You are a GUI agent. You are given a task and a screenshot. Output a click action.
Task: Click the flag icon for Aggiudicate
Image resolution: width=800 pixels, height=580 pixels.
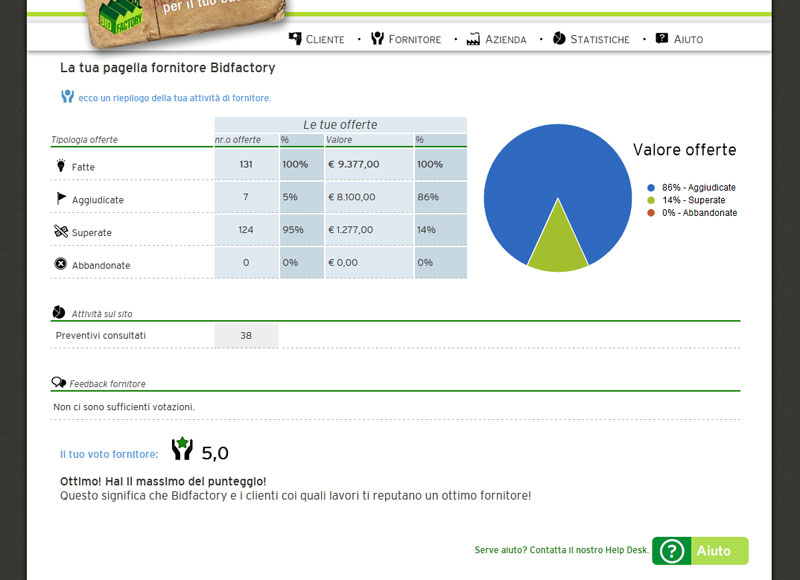point(61,198)
